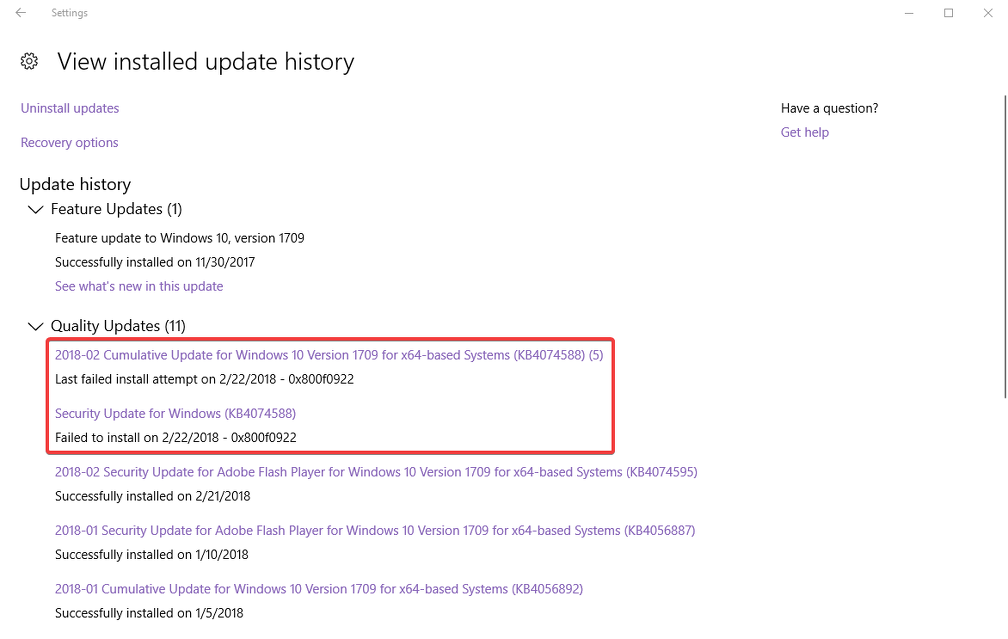1008x639 pixels.
Task: Select the text 'Feature update to Windows 10, version 1709'
Action: pyautogui.click(x=179, y=238)
